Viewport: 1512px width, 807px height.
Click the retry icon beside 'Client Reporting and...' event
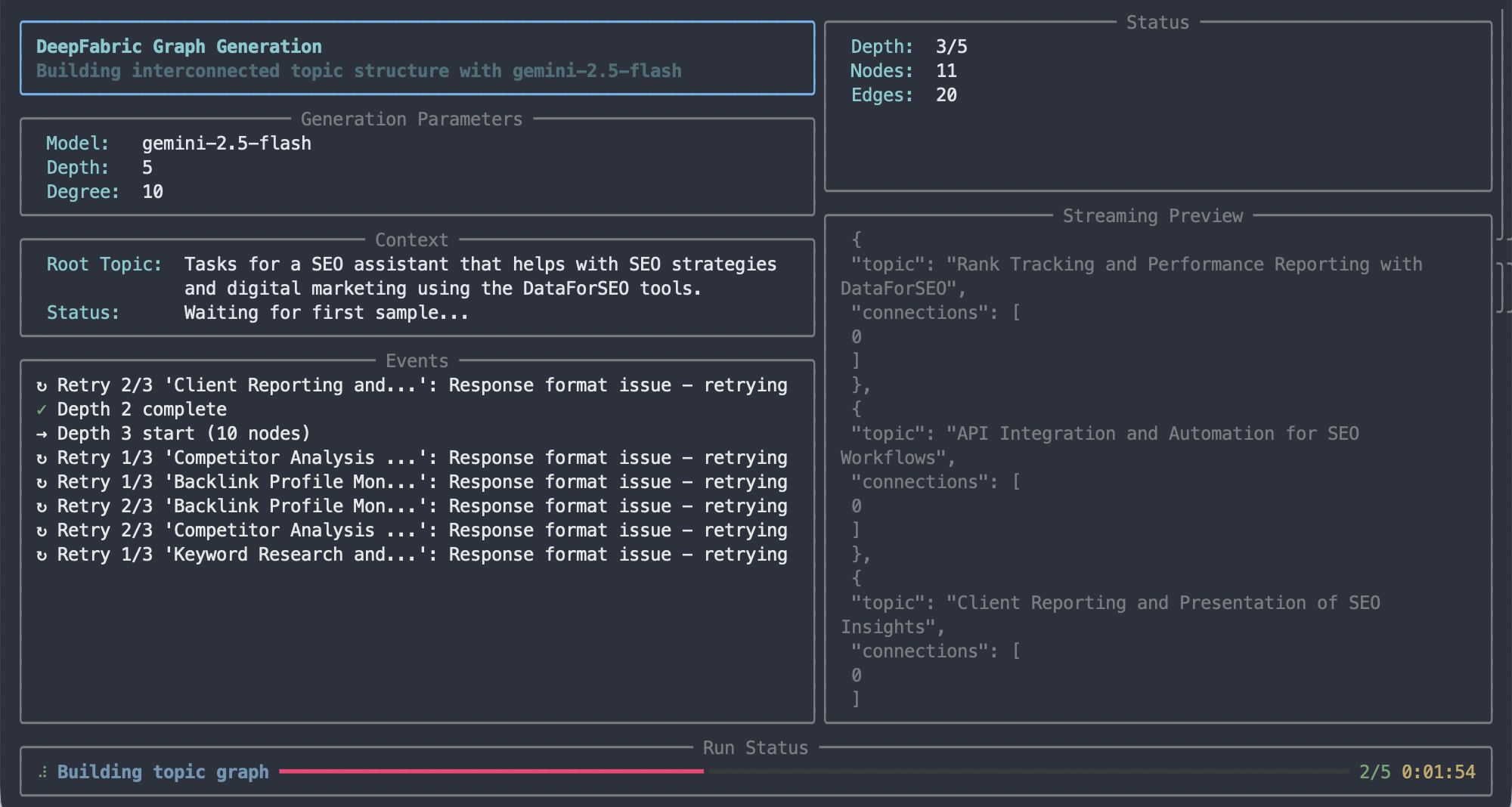pos(42,385)
